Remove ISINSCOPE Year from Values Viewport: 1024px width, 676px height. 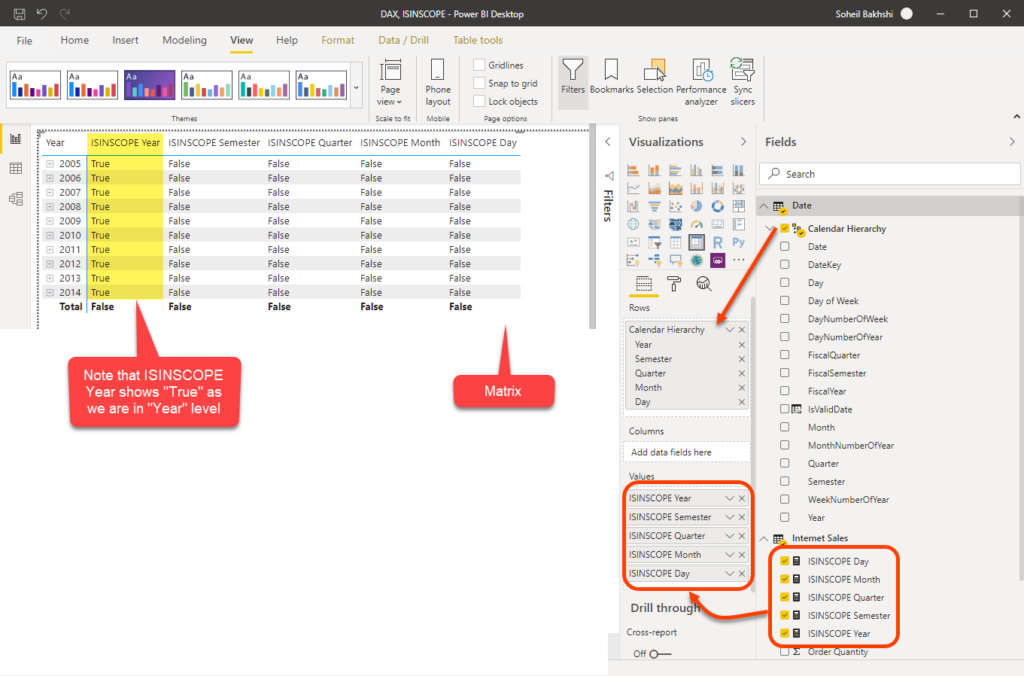(x=742, y=498)
